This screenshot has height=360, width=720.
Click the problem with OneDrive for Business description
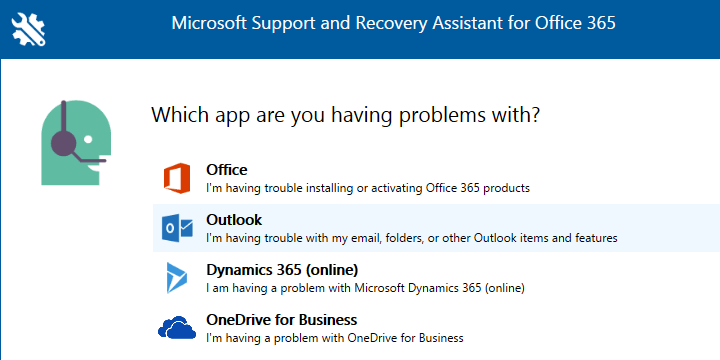(335, 338)
